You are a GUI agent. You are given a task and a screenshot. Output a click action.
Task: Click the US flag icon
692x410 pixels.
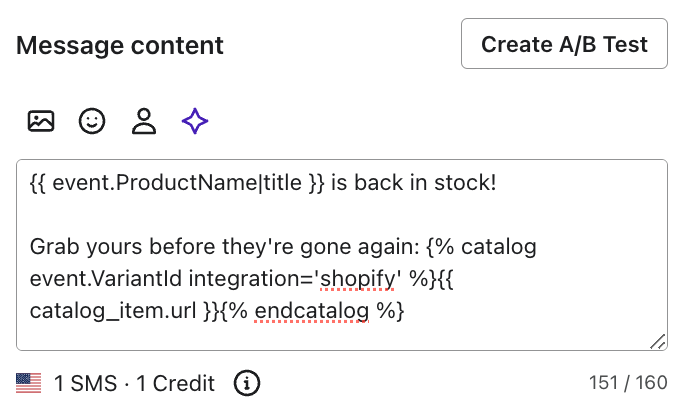29,382
